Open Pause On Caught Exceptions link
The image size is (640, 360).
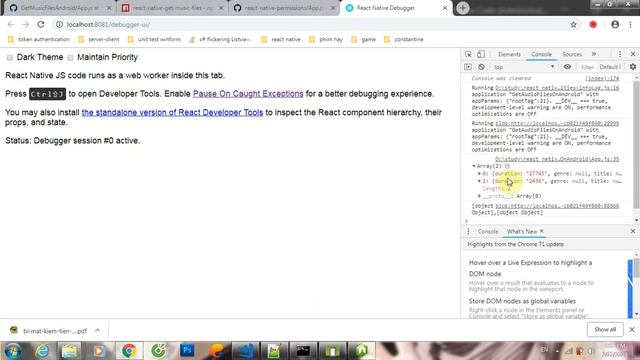coord(248,94)
